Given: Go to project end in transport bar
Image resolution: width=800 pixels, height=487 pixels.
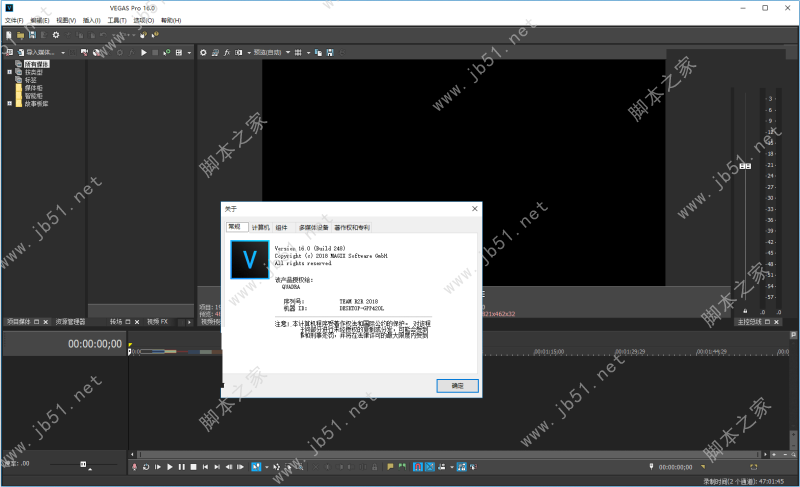Looking at the screenshot, I should (x=217, y=467).
